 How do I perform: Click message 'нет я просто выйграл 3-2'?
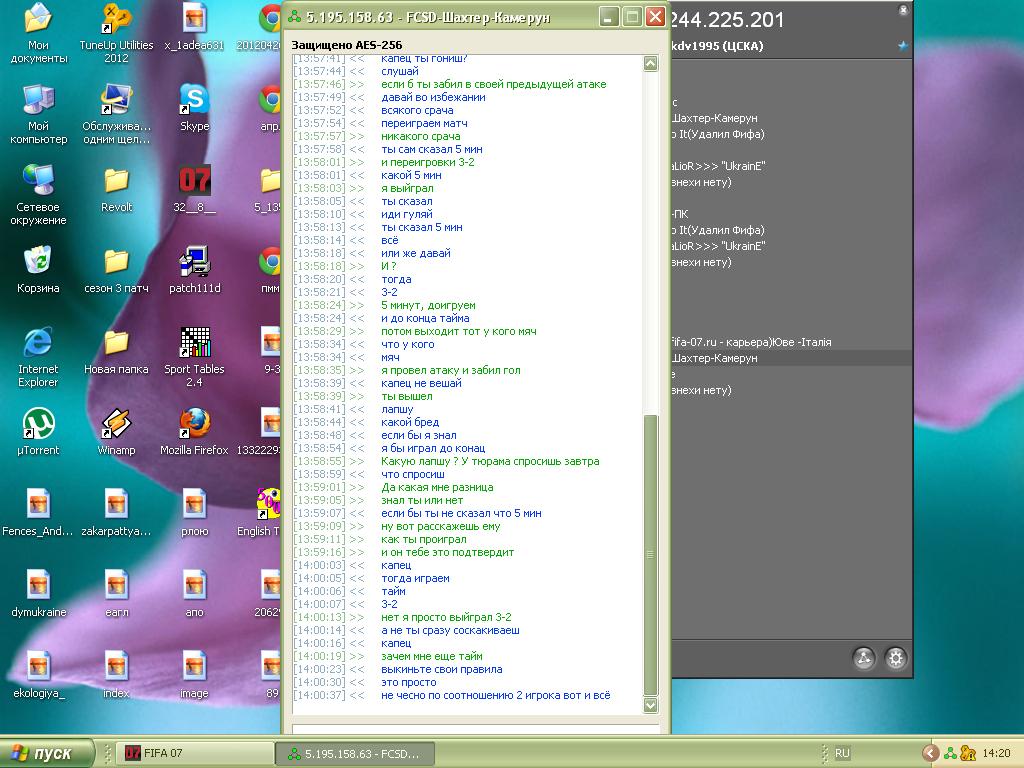tap(446, 617)
